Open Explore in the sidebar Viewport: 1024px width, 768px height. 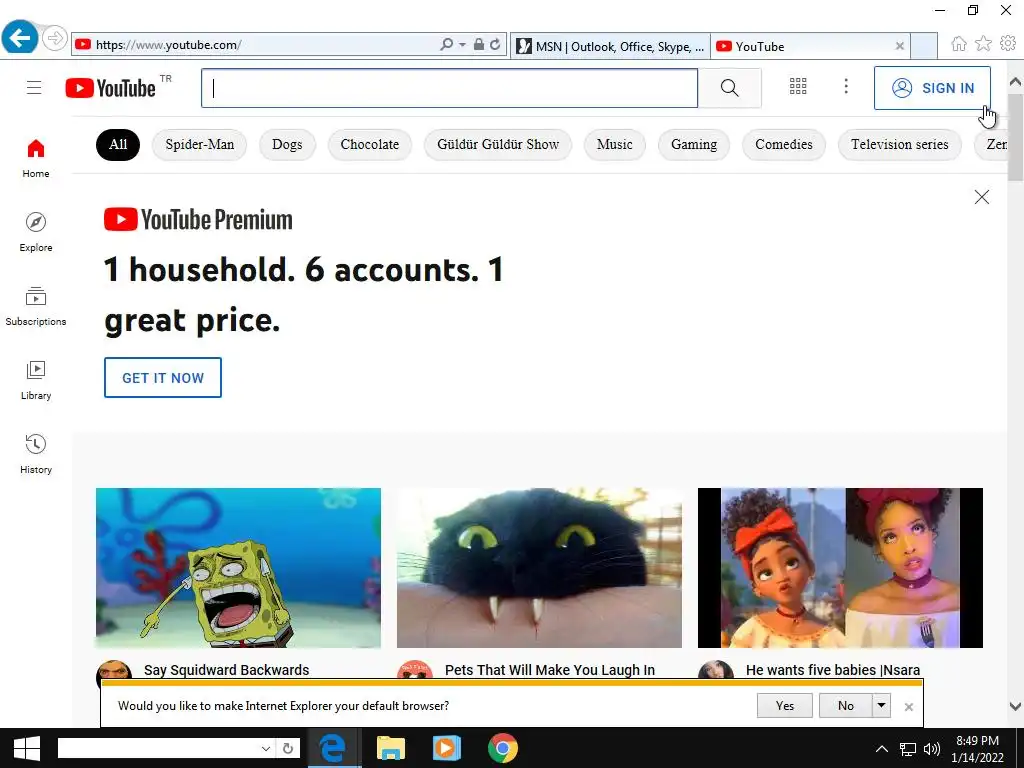pyautogui.click(x=36, y=232)
